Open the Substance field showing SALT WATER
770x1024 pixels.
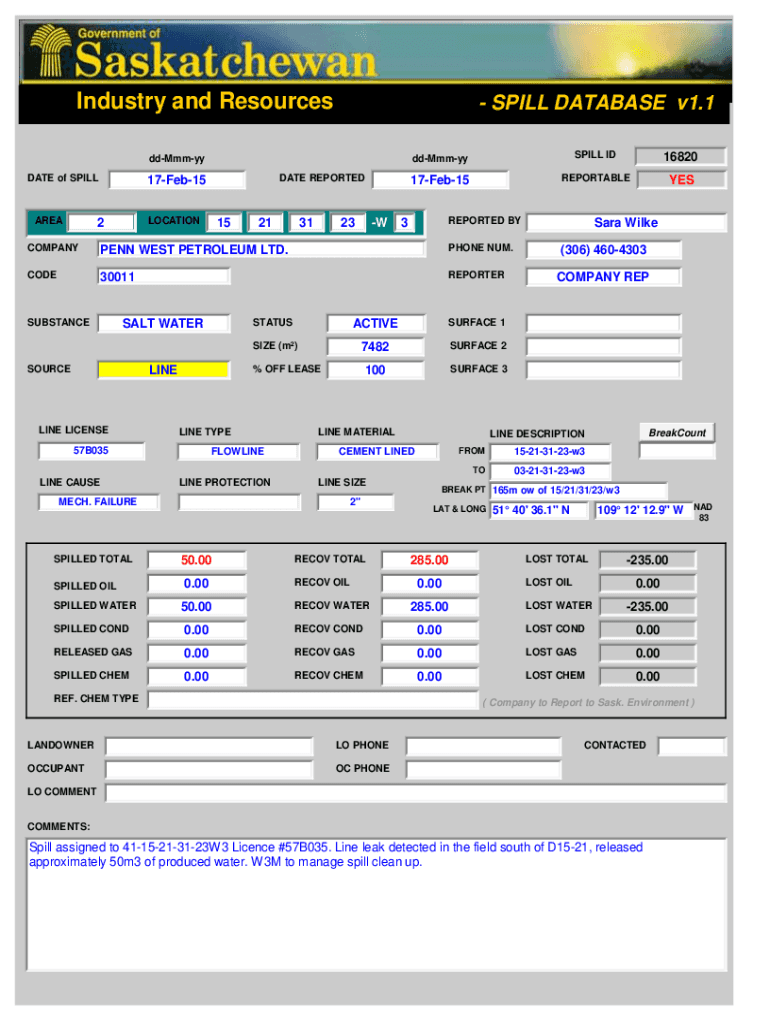pos(162,323)
